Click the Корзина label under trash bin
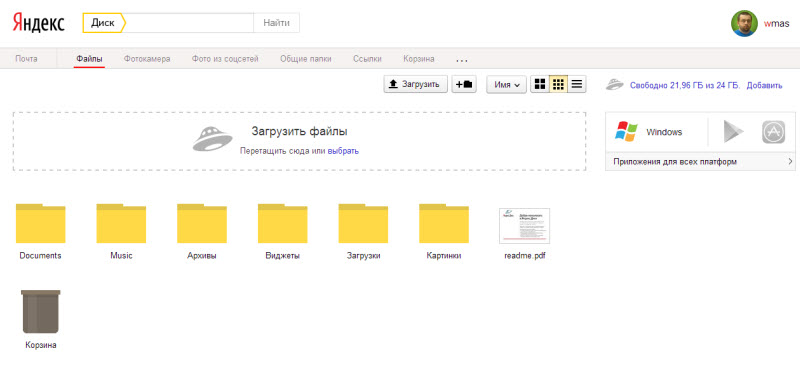800x382 pixels. 41,345
